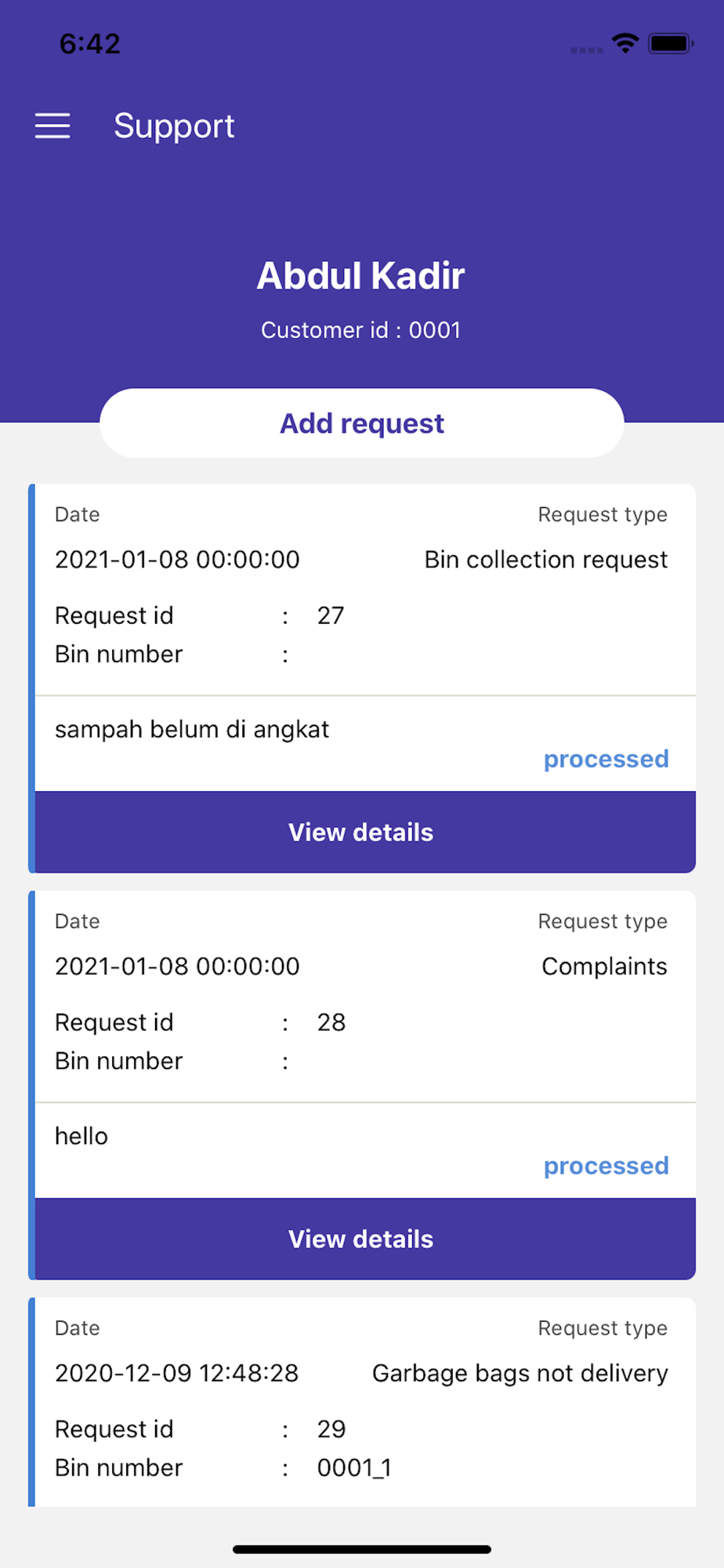This screenshot has height=1568, width=724.
Task: Tap request id value 27
Action: (x=331, y=615)
